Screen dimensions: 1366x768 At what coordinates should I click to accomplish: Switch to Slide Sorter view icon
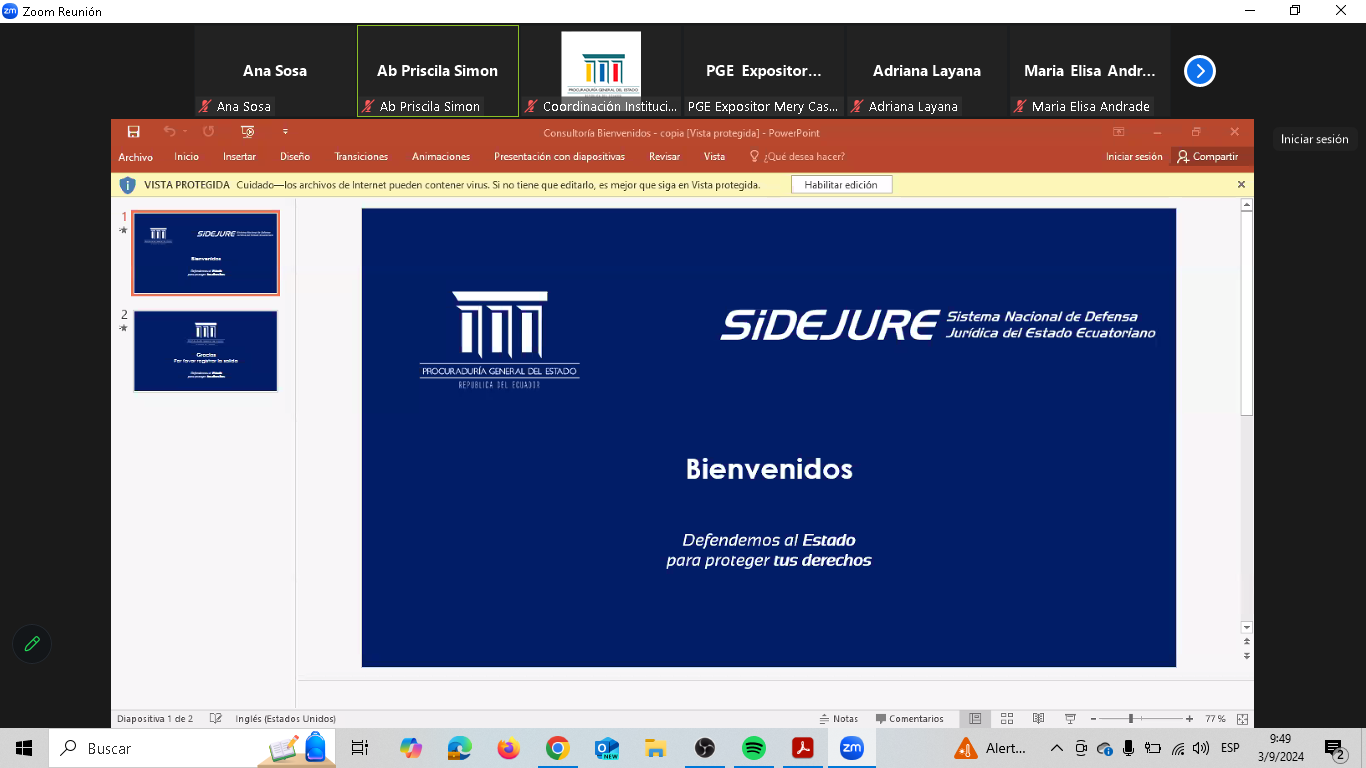click(x=1007, y=719)
